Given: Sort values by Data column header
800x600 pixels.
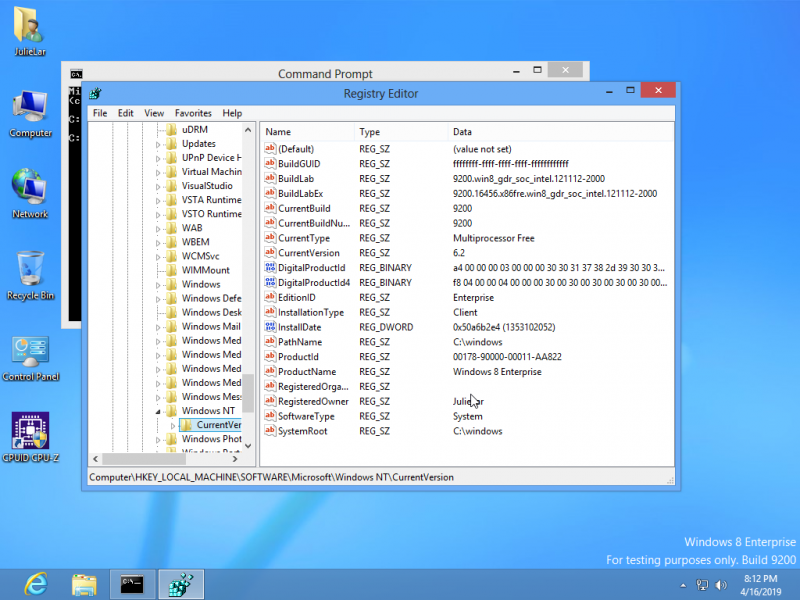Looking at the screenshot, I should point(560,132).
